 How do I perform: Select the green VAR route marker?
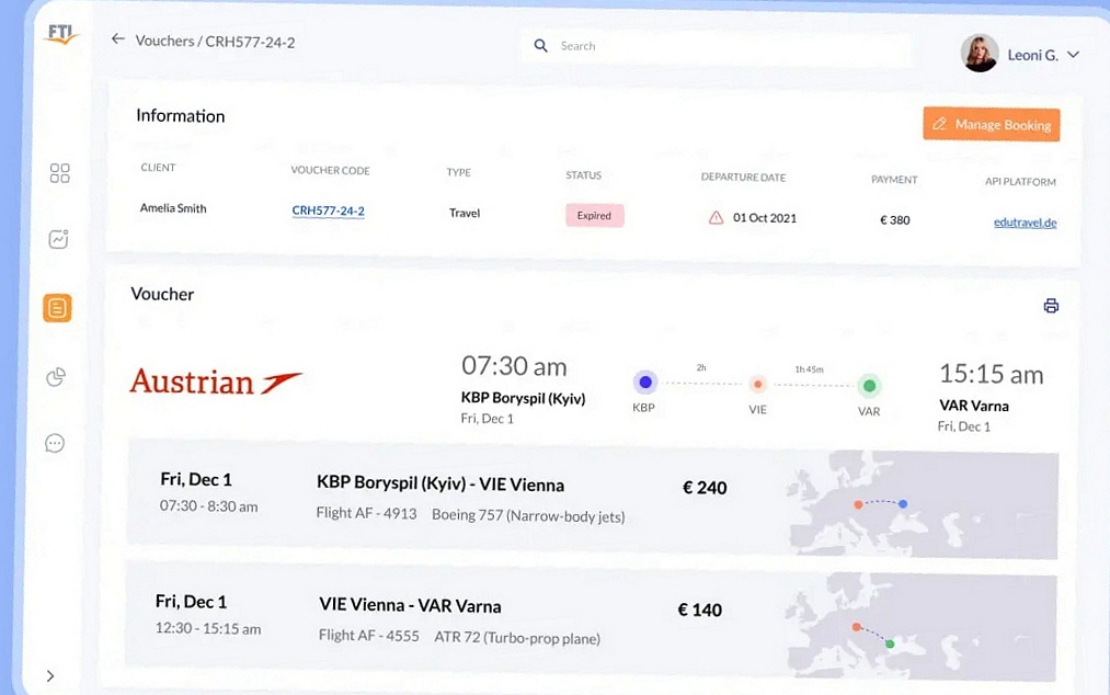pos(869,386)
